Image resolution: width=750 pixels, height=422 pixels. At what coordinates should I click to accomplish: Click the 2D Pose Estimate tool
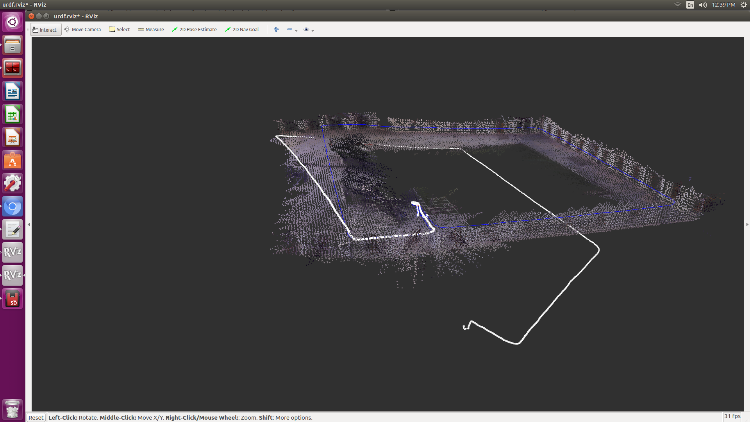pos(194,30)
